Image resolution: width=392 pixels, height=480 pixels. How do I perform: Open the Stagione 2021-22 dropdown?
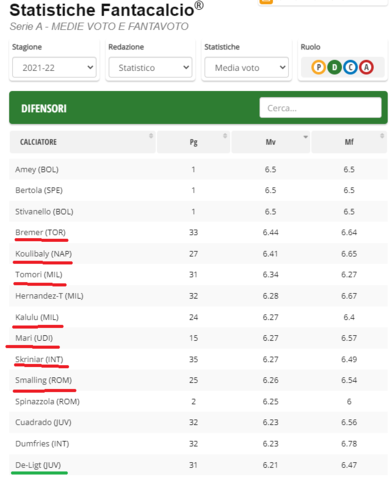point(54,68)
